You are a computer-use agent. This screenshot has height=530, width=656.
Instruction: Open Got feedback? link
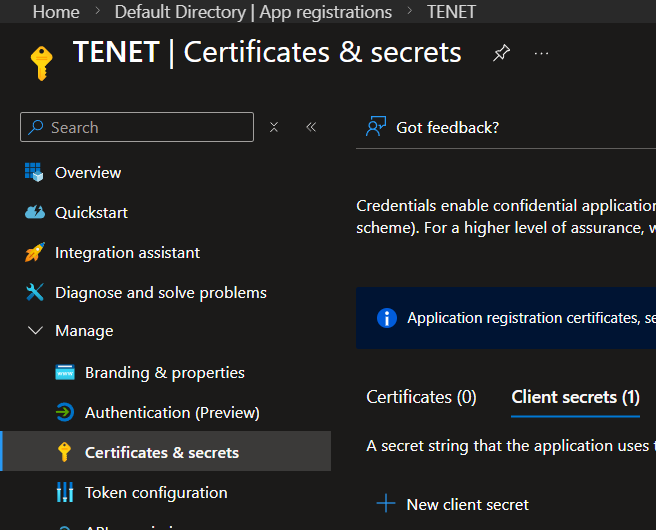point(447,128)
